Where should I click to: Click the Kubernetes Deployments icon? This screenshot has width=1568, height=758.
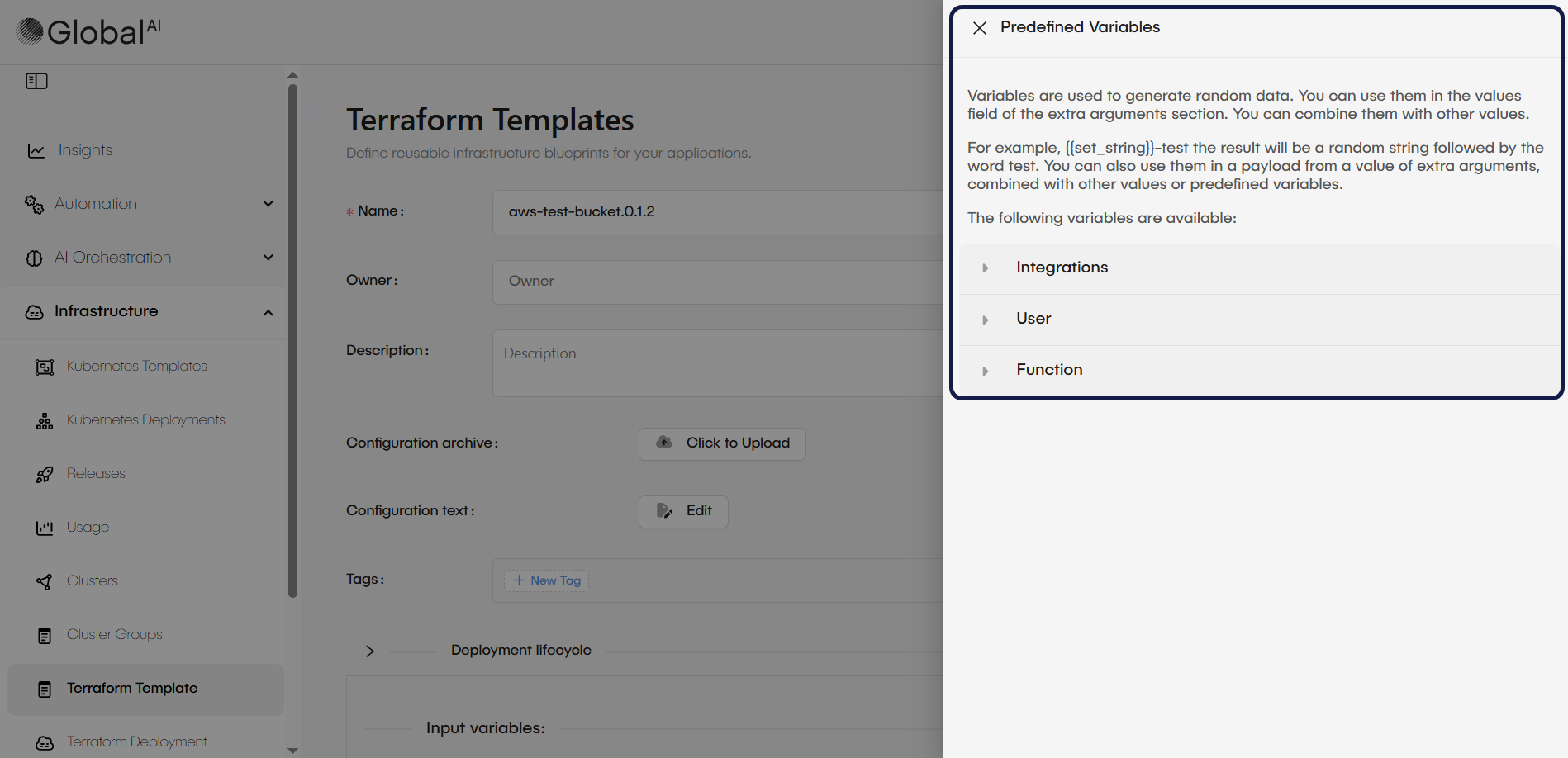(45, 421)
